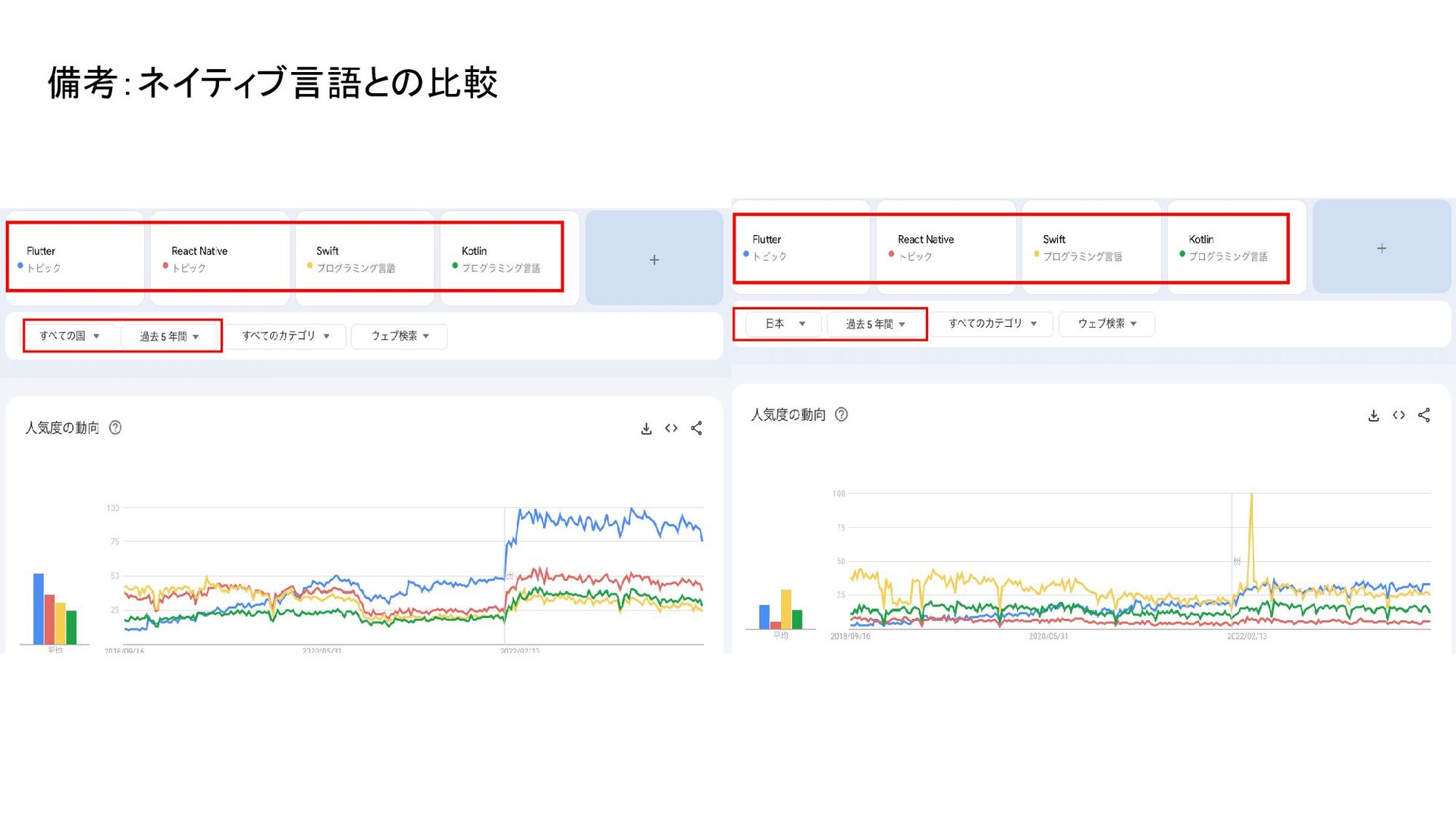Open embed code for left chart
The height and width of the screenshot is (819, 1456).
671,428
